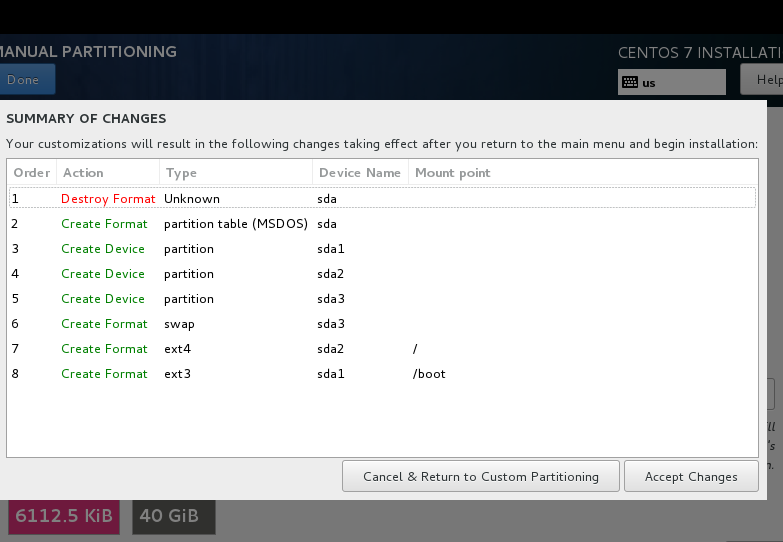Select the Create Format action in row 2
Screen dimensions: 783x542
(104, 224)
